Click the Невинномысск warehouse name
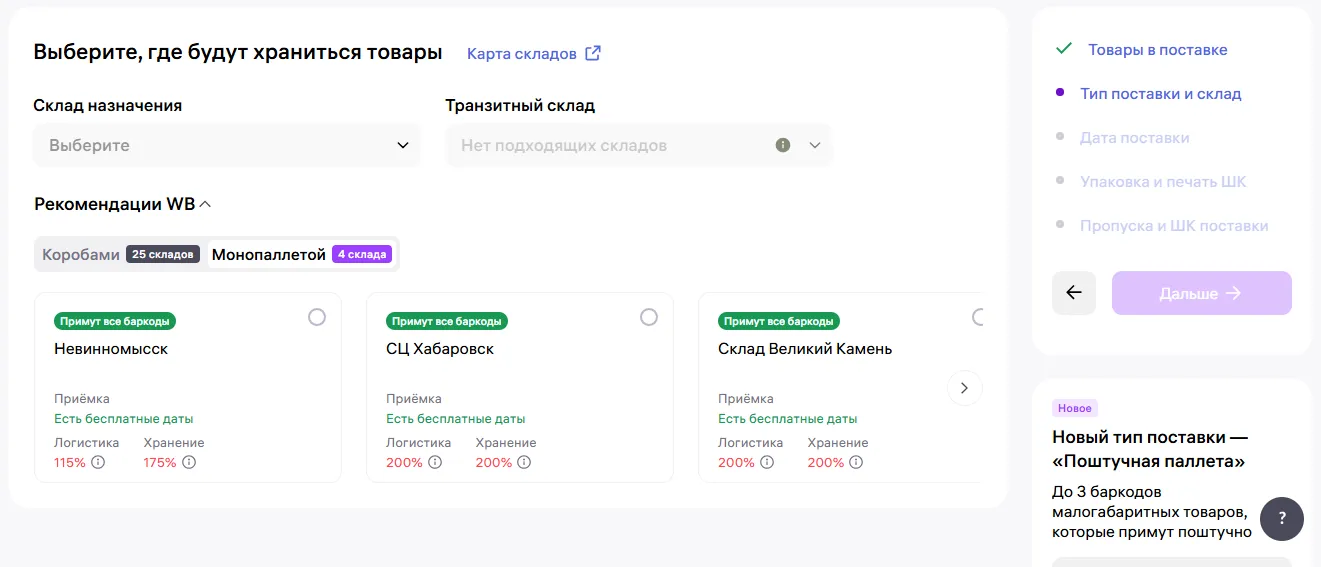Image resolution: width=1321 pixels, height=567 pixels. [111, 349]
